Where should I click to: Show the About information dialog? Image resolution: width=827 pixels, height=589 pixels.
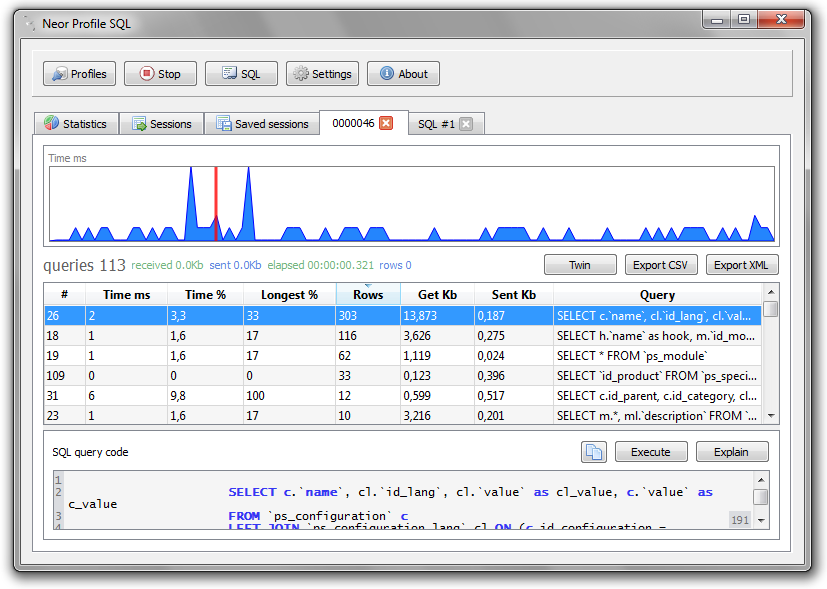[x=403, y=74]
